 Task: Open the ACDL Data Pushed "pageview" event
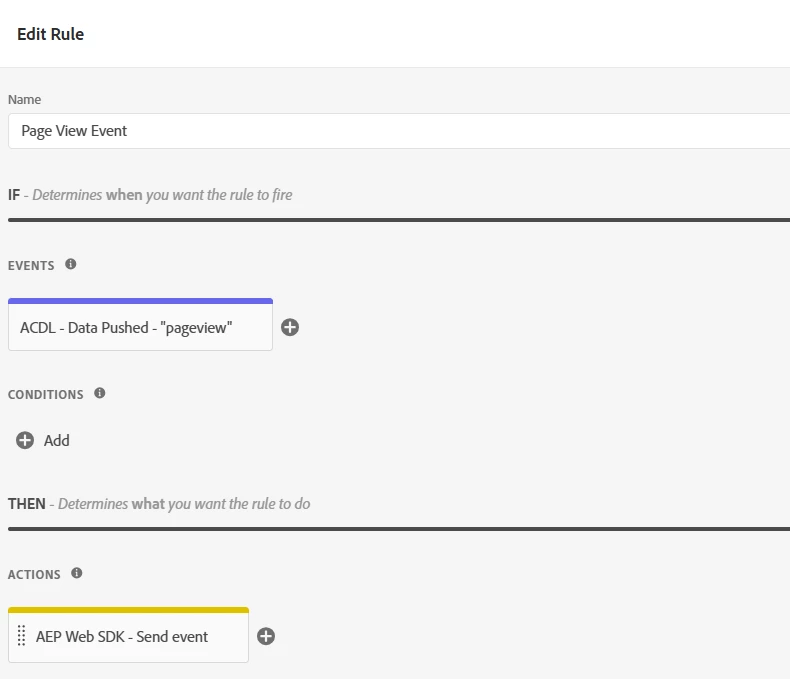pos(140,328)
